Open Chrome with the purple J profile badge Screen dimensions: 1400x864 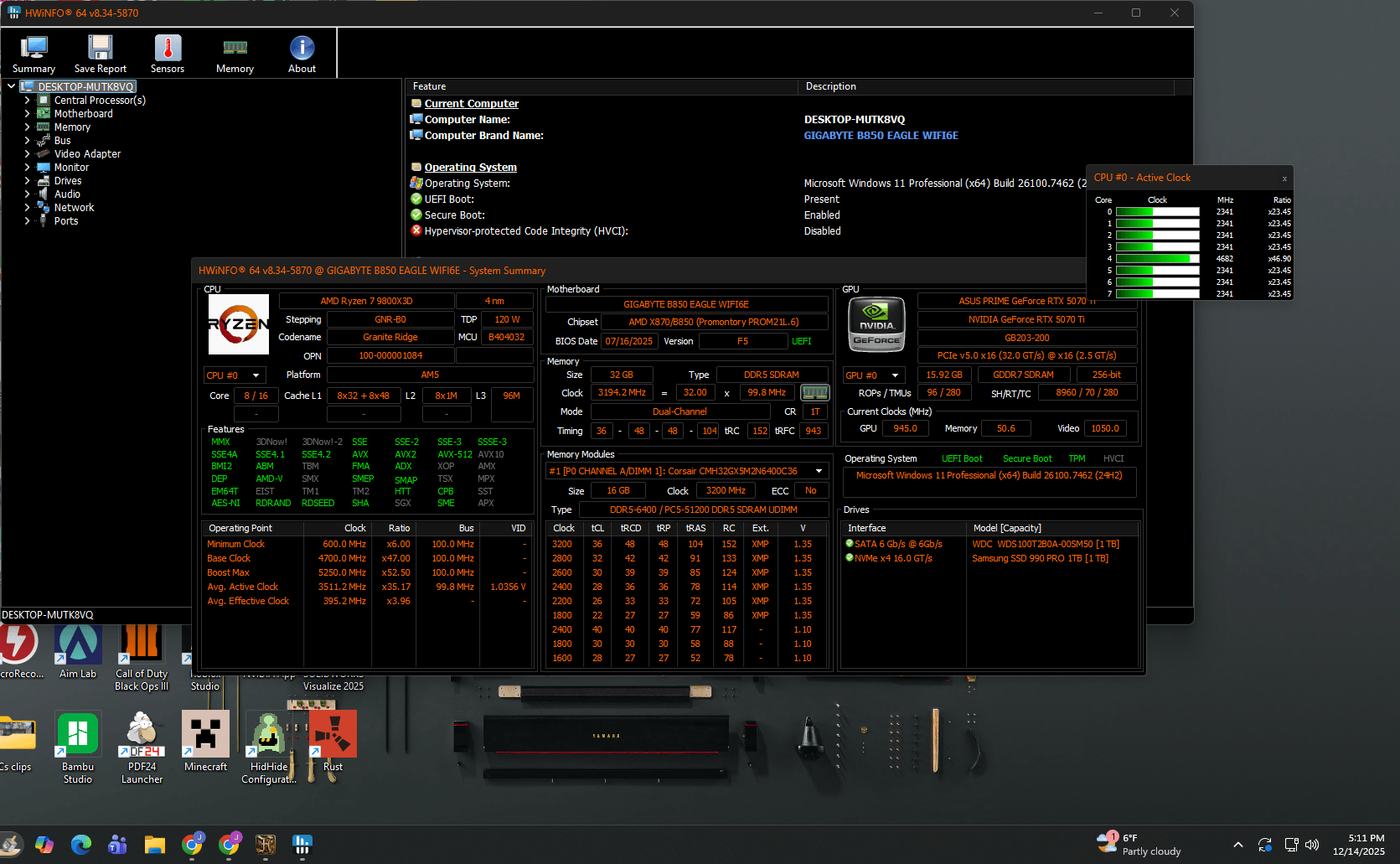(229, 845)
